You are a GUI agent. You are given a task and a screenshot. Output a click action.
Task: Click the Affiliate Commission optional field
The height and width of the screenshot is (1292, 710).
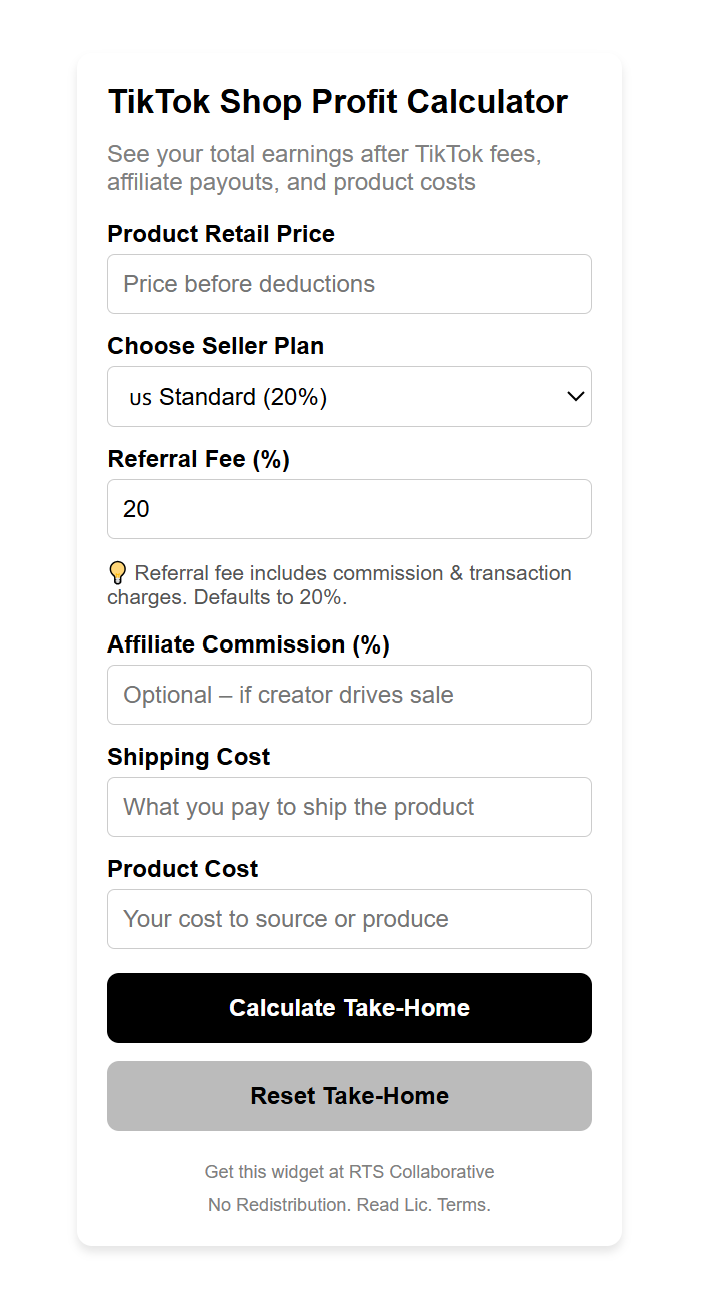(x=349, y=695)
